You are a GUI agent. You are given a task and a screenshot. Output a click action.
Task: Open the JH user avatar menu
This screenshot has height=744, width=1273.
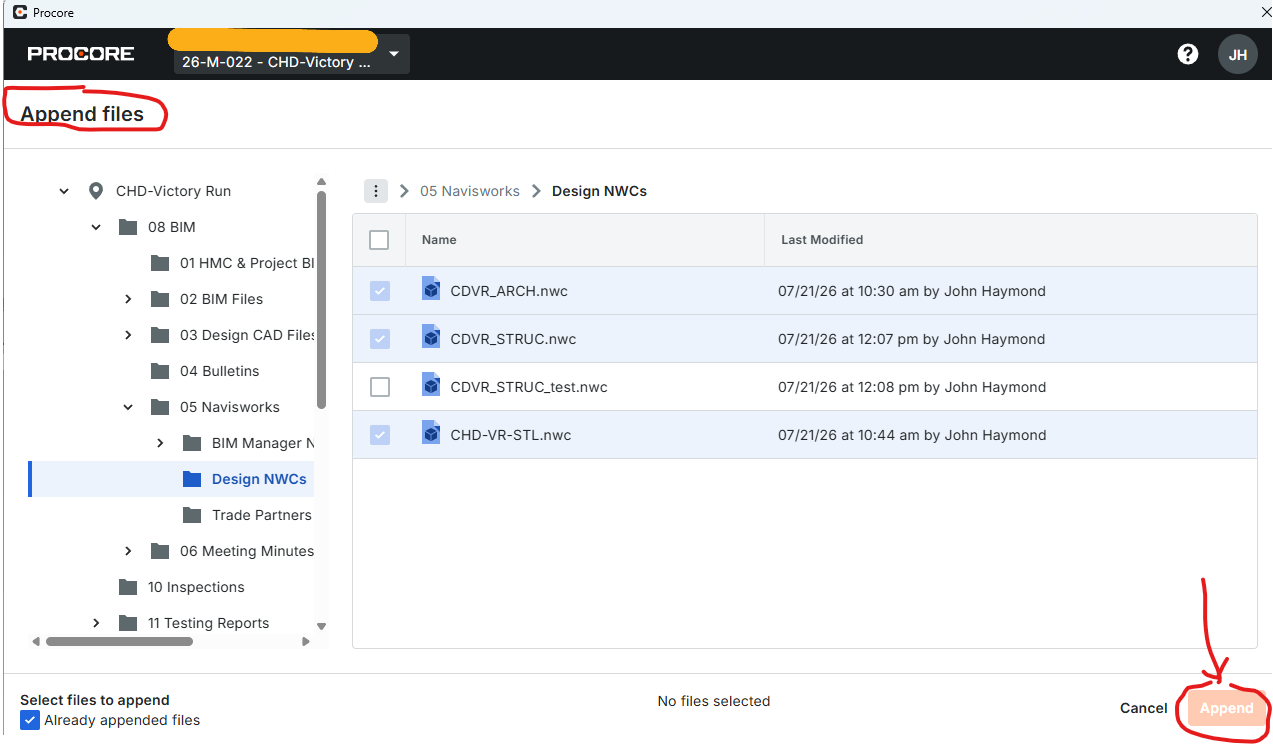click(x=1238, y=54)
